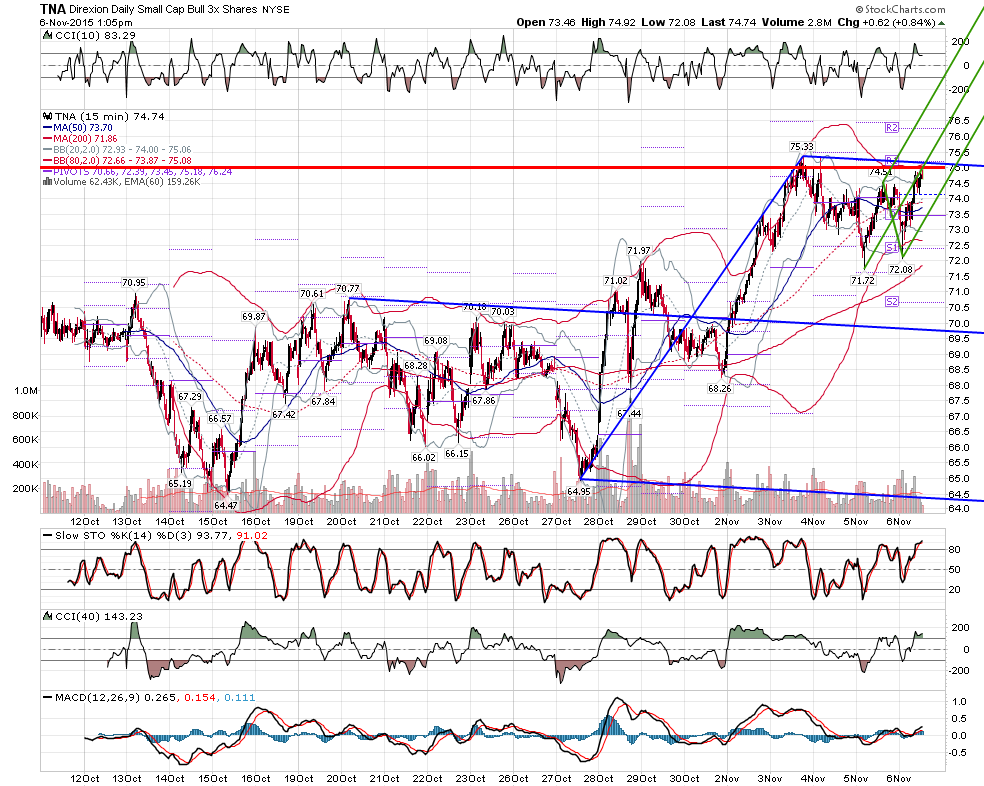Click the 1.0M volume axis label

pyautogui.click(x=26, y=390)
